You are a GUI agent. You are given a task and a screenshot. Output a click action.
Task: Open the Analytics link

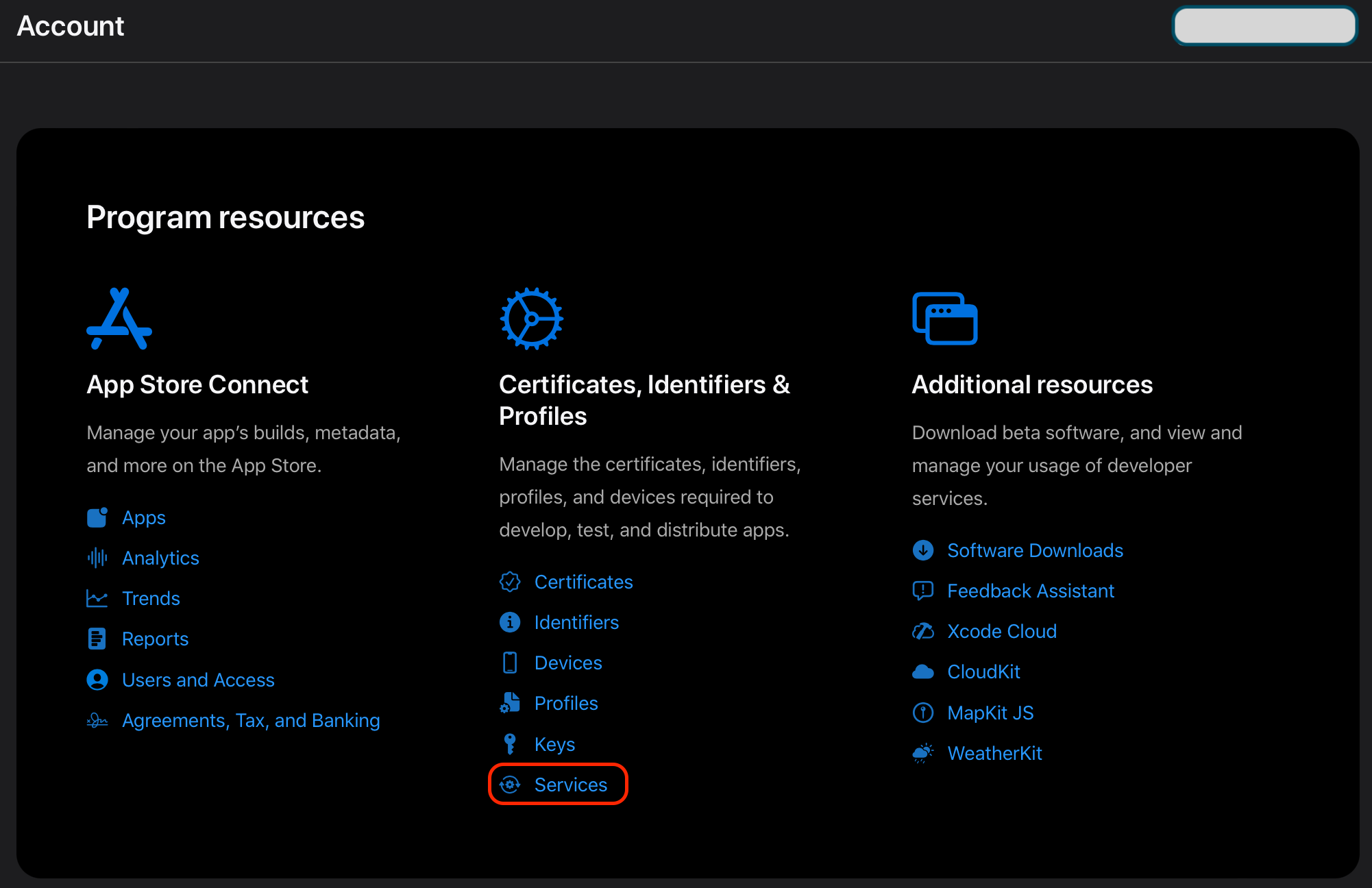pos(160,558)
